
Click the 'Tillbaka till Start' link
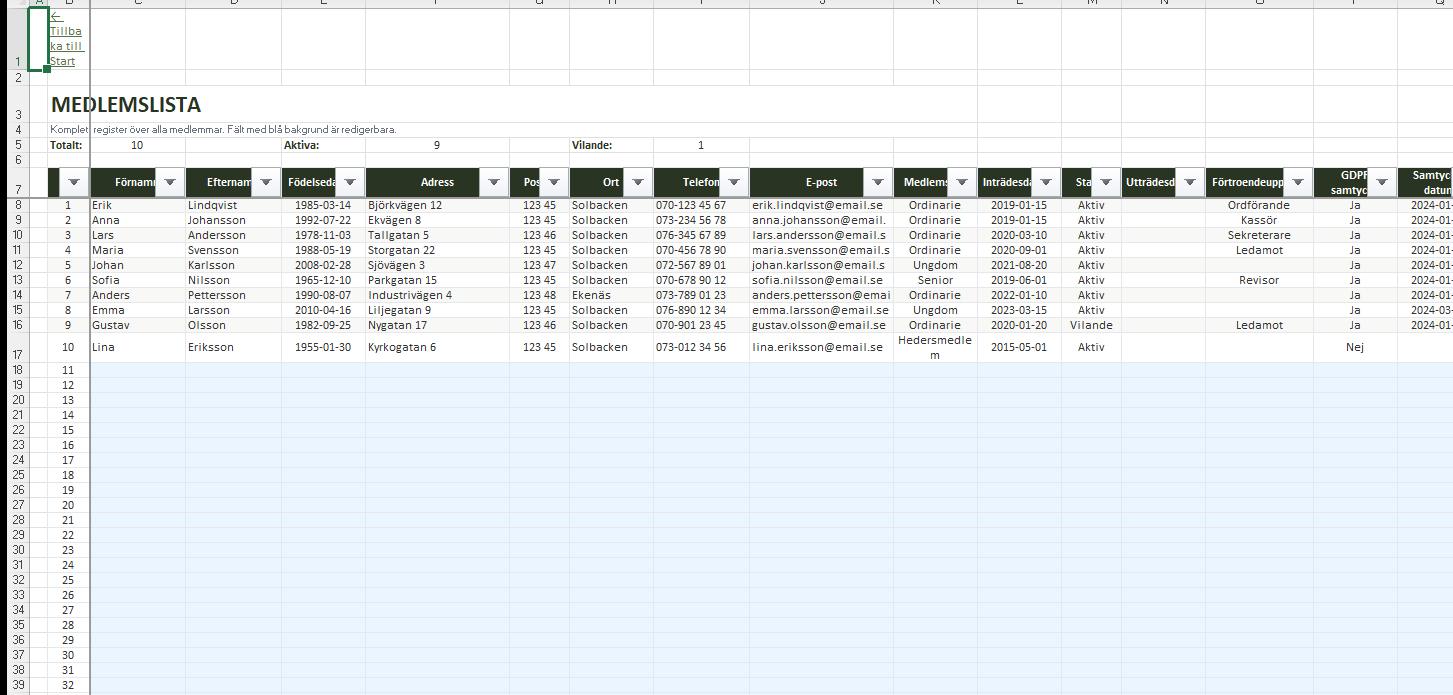[x=66, y=45]
